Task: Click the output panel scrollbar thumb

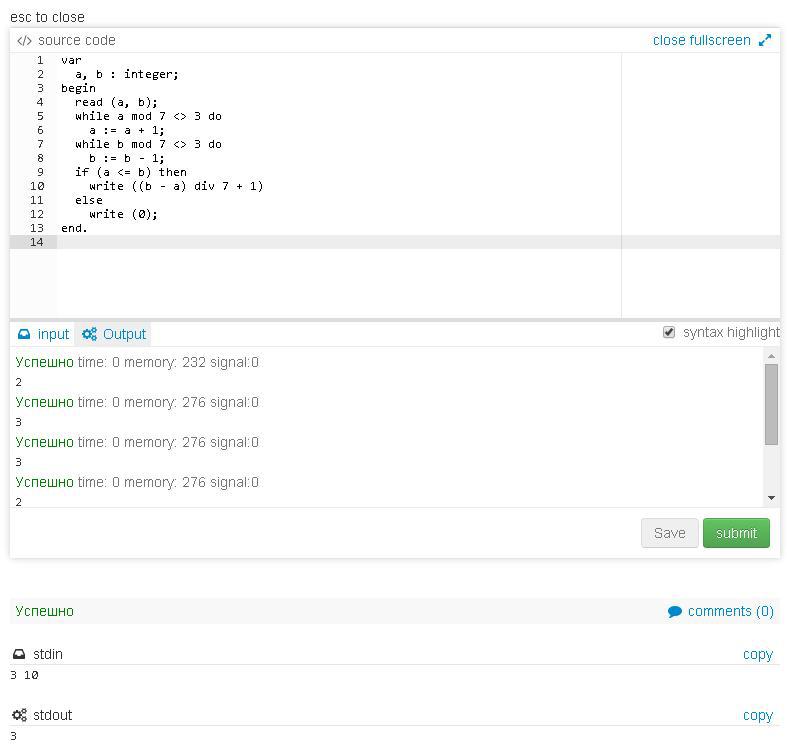Action: pyautogui.click(x=771, y=404)
